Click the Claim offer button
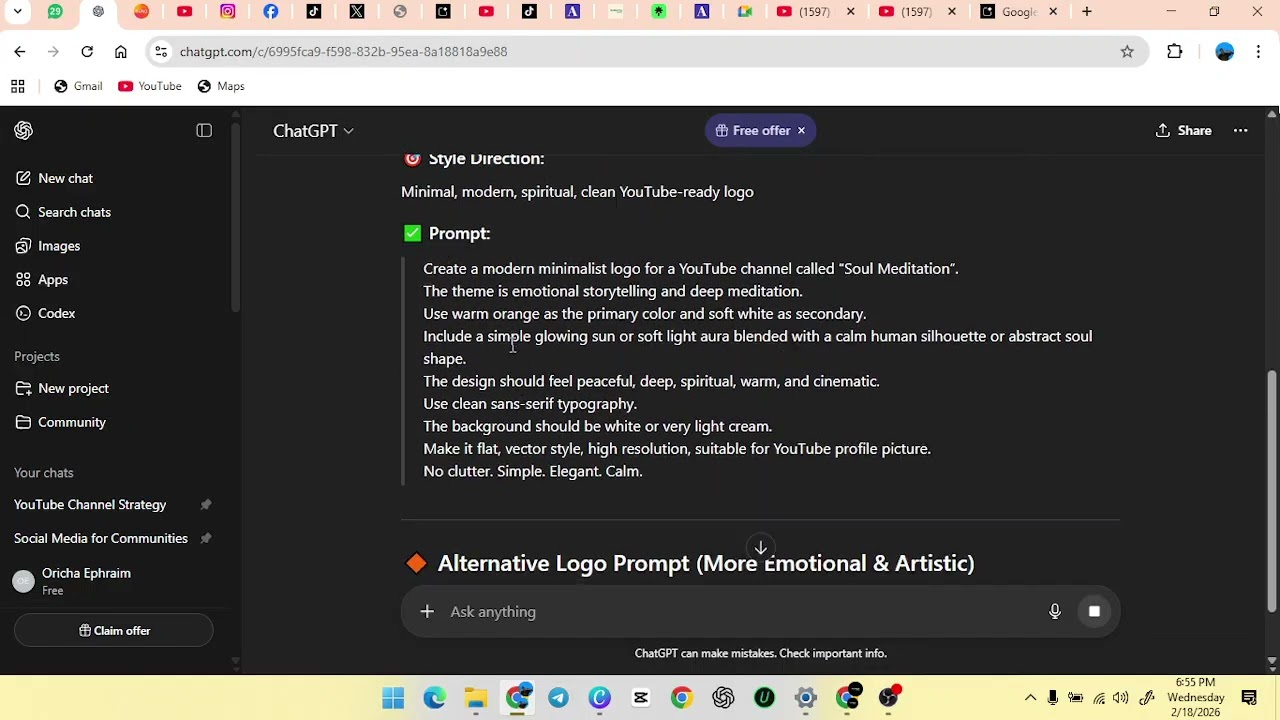This screenshot has width=1280, height=720. click(114, 631)
